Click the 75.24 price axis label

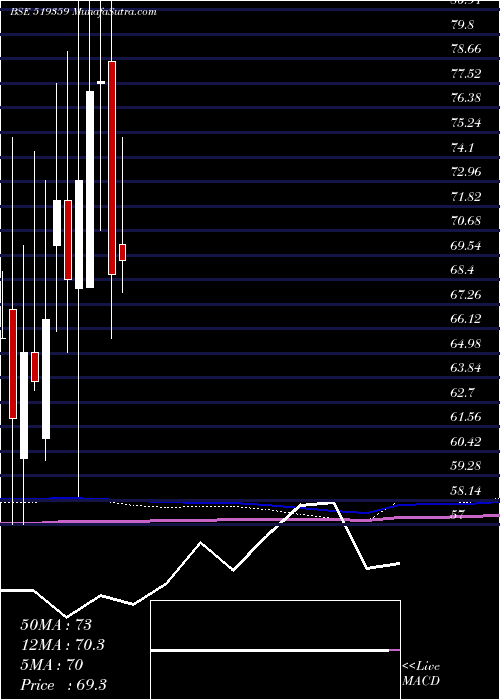[x=466, y=122]
